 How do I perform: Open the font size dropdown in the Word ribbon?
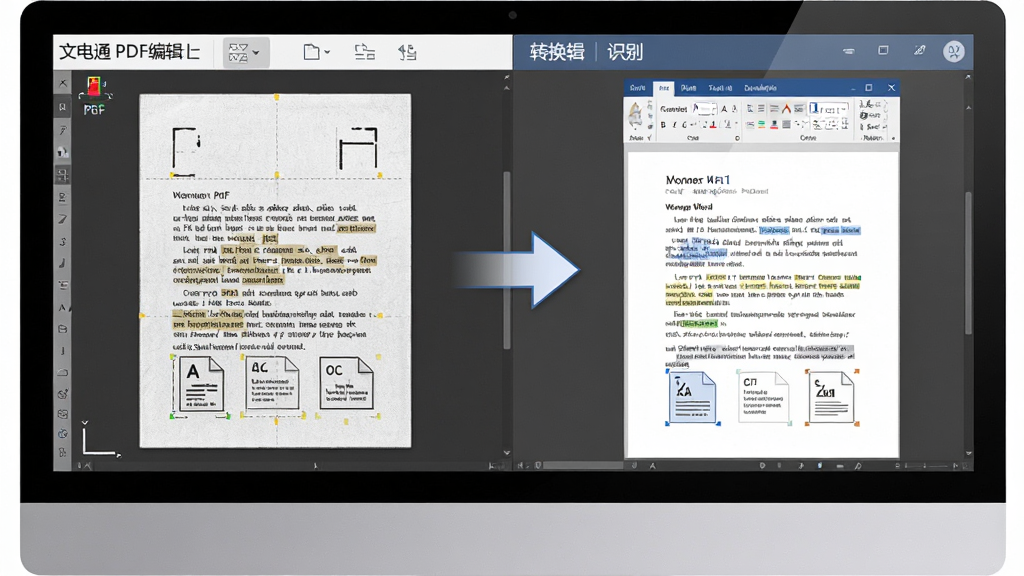pyautogui.click(x=705, y=109)
